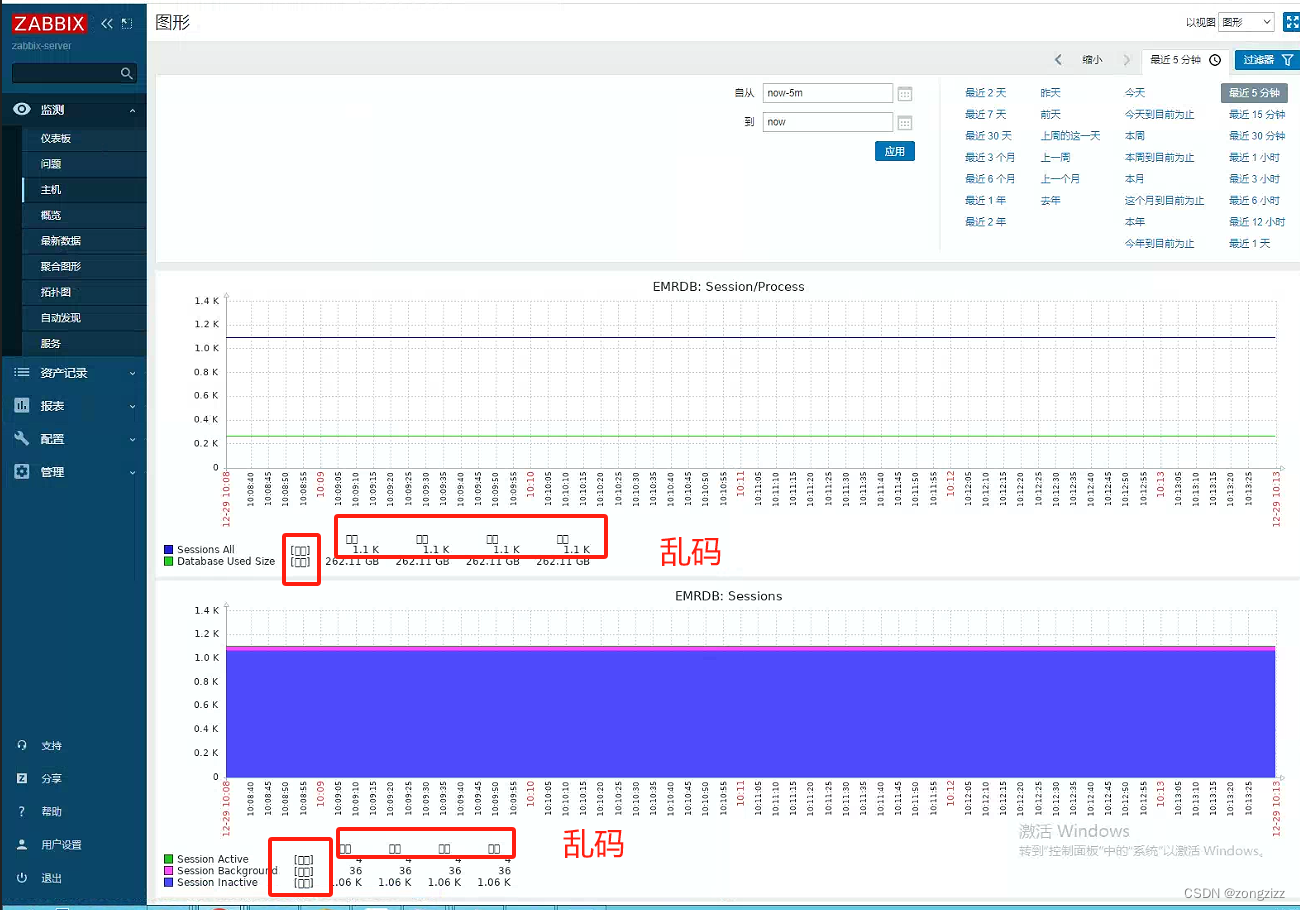1300x910 pixels.
Task: Click the bar-chart icon for 报表
Action: point(22,406)
